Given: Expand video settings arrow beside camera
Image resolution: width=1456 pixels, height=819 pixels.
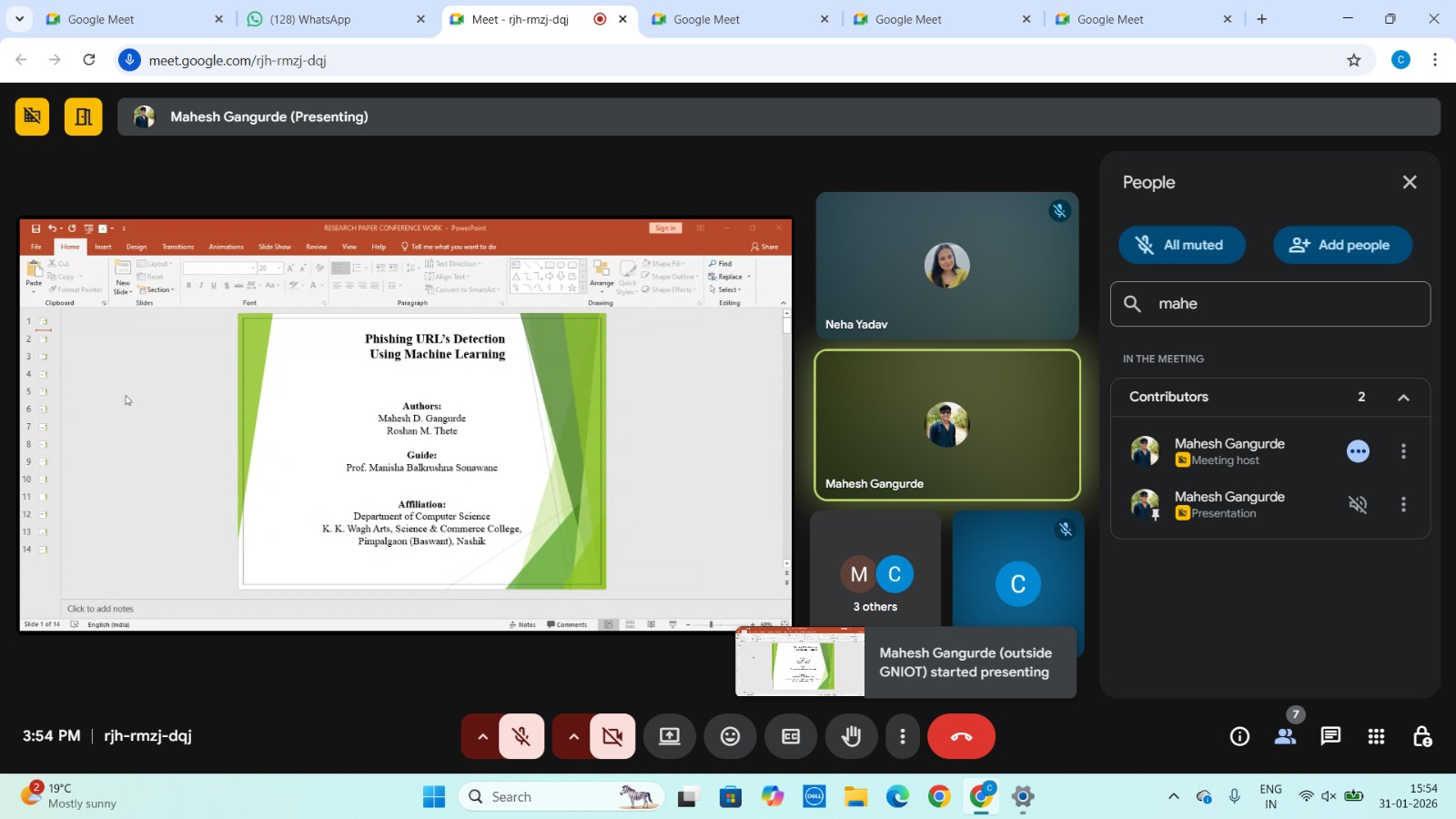Looking at the screenshot, I should (x=573, y=736).
